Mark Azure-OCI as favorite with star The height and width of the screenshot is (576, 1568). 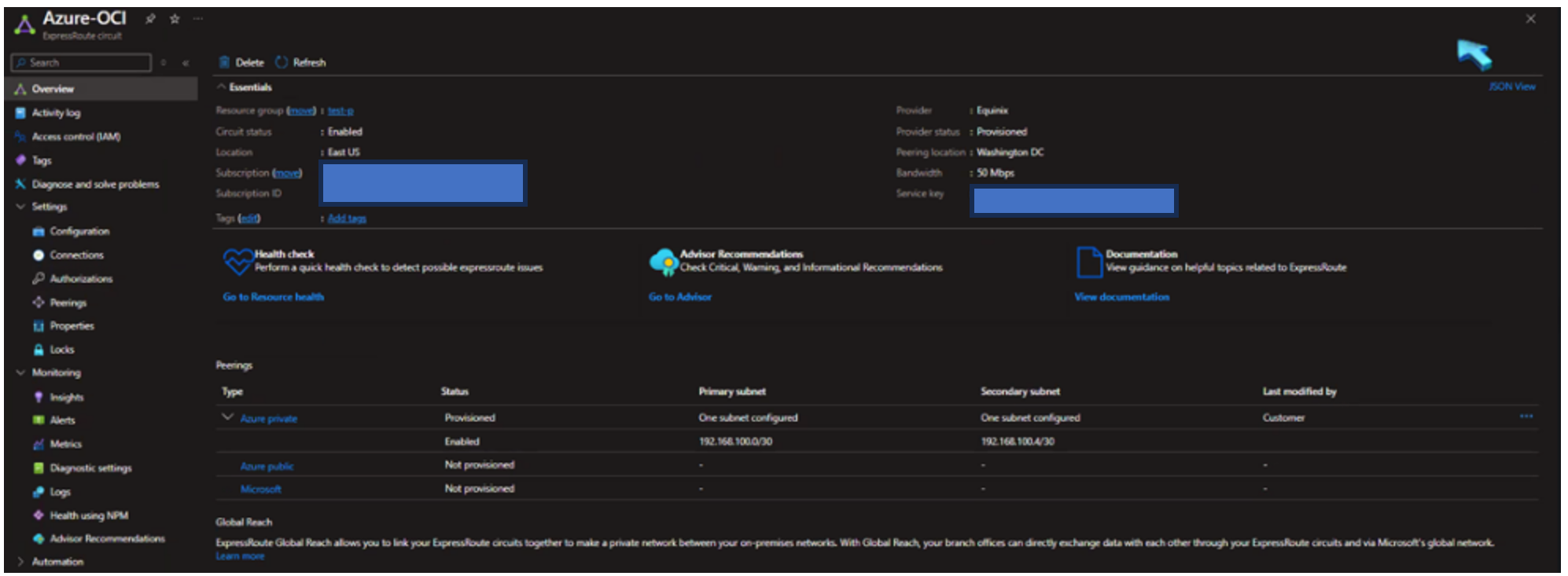[x=175, y=19]
